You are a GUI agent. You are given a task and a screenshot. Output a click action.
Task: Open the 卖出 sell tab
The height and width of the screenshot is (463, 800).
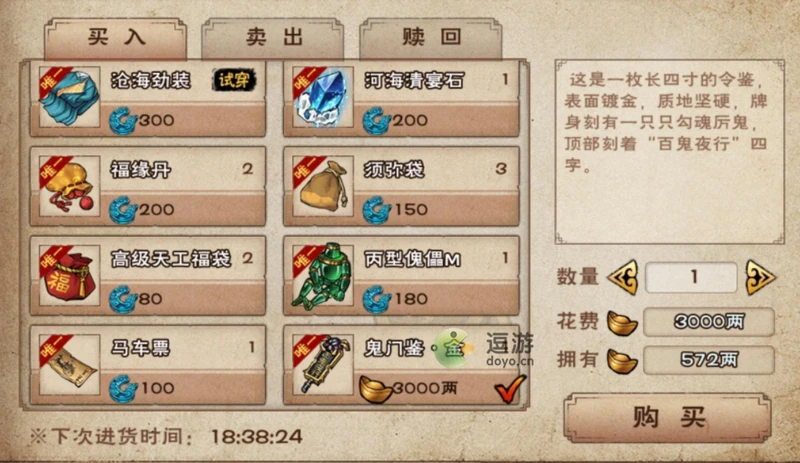273,39
